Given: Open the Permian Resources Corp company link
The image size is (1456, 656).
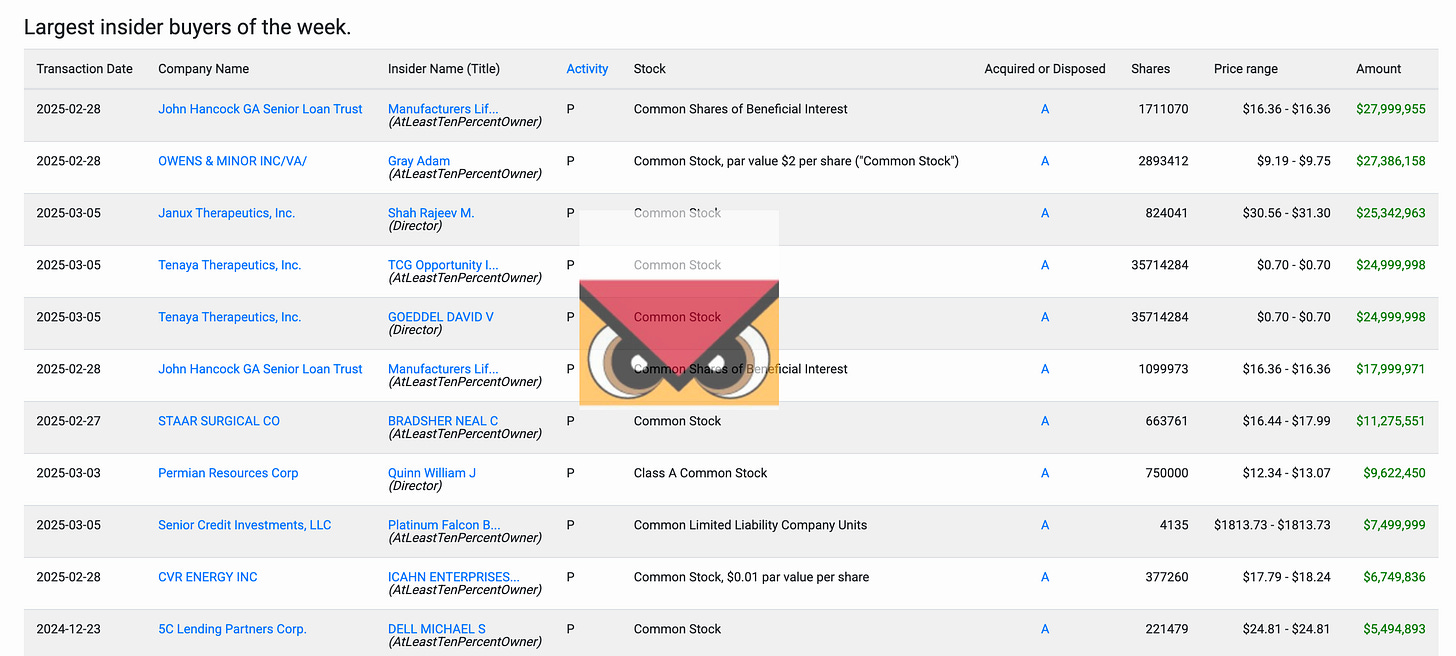Looking at the screenshot, I should coord(228,473).
